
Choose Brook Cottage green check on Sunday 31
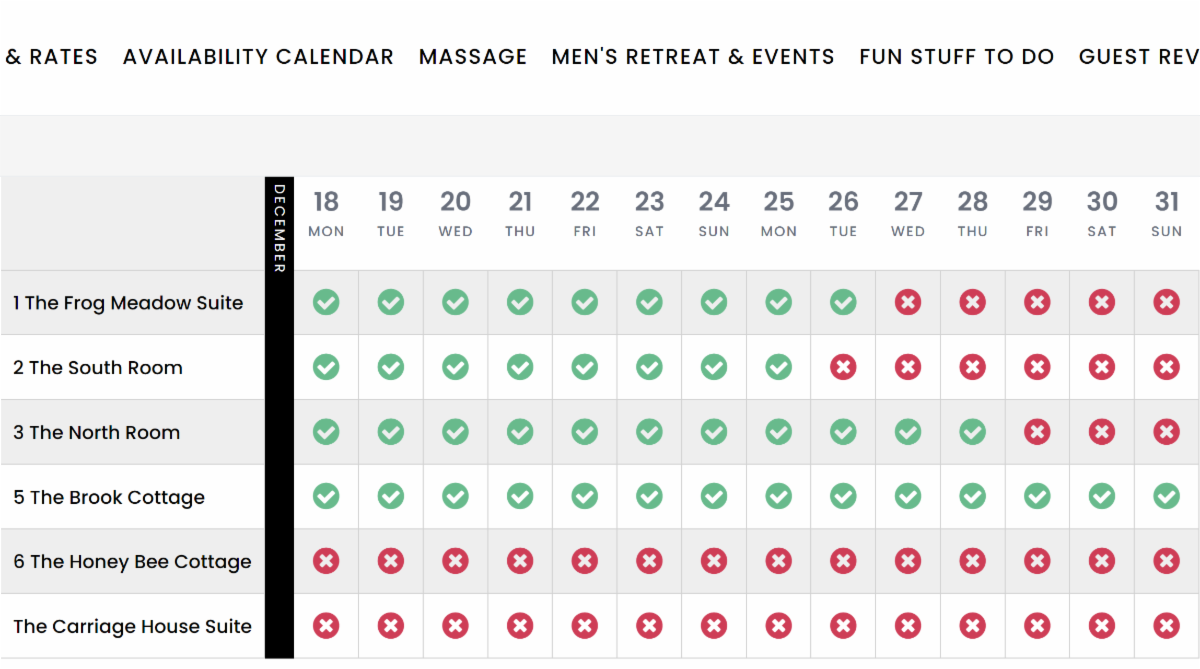pyautogui.click(x=1166, y=496)
